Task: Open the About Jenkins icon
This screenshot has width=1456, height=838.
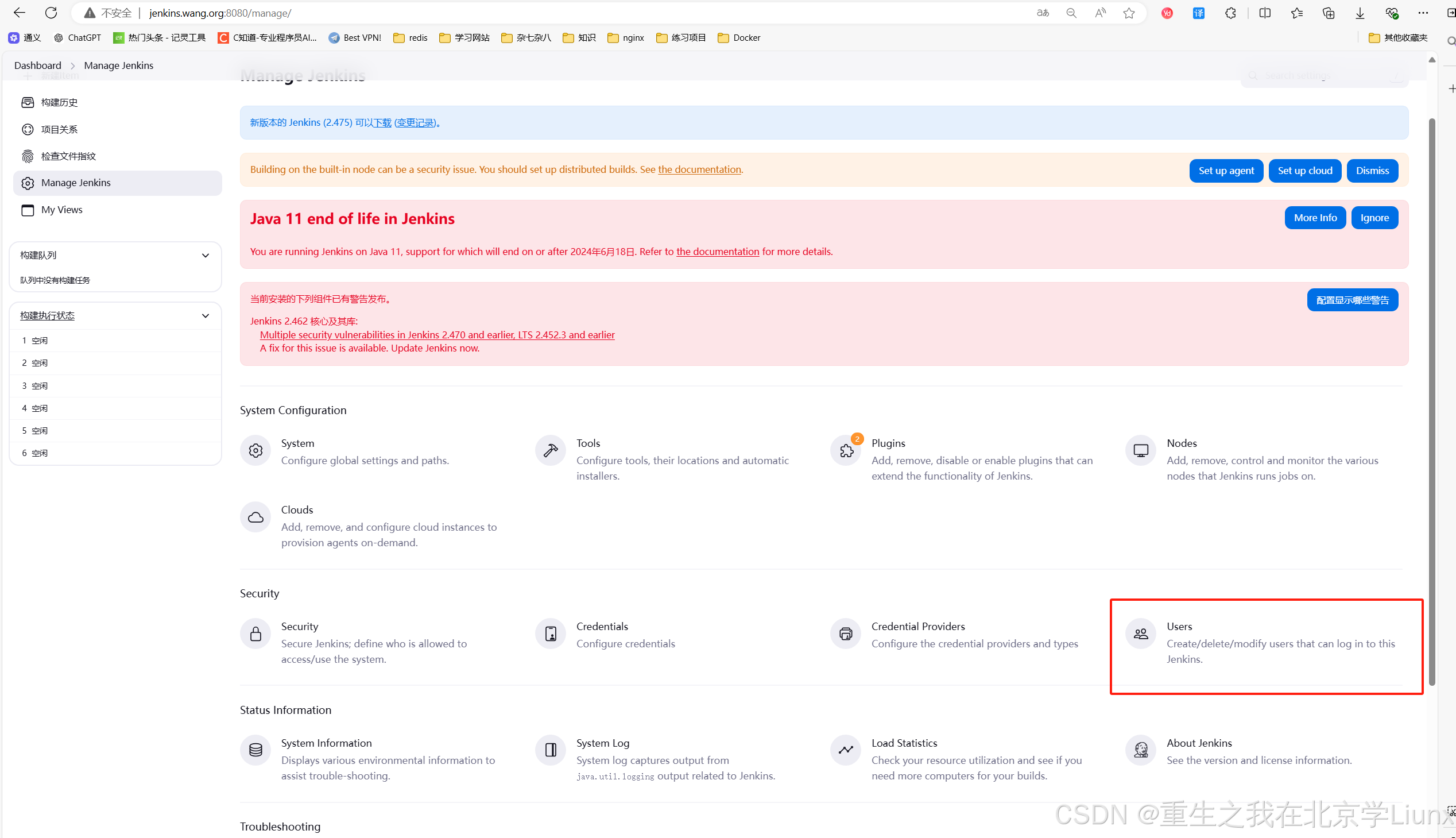Action: (x=1141, y=750)
